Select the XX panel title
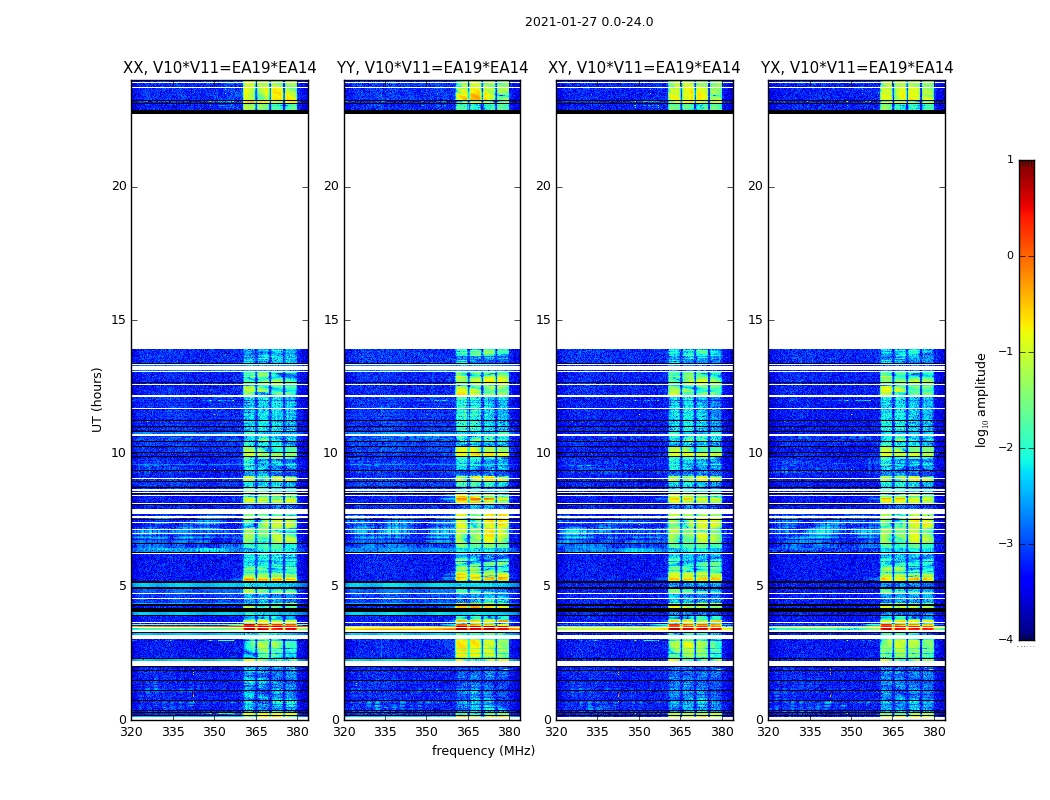The image size is (1050, 800). (219, 68)
